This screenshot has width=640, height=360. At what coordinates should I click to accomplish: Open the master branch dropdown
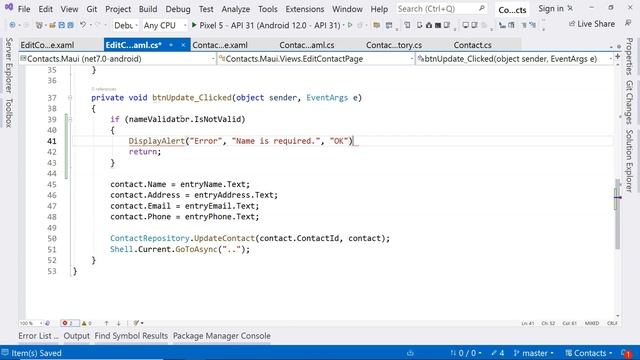[x=534, y=353]
